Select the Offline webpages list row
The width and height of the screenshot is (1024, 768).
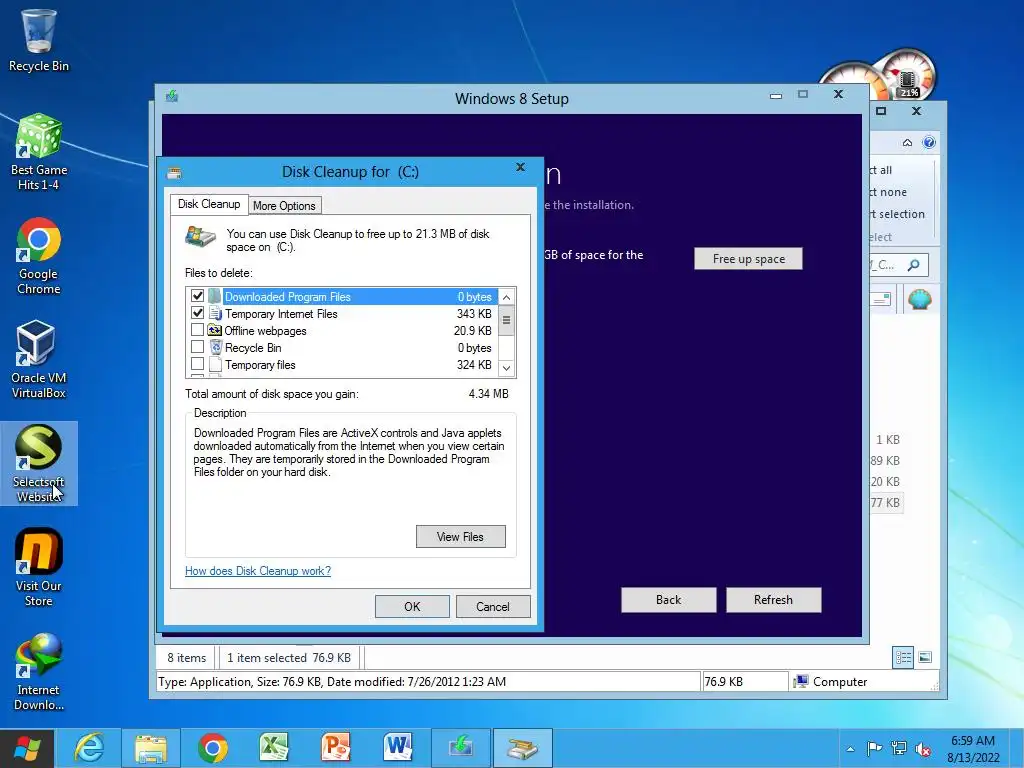[344, 330]
